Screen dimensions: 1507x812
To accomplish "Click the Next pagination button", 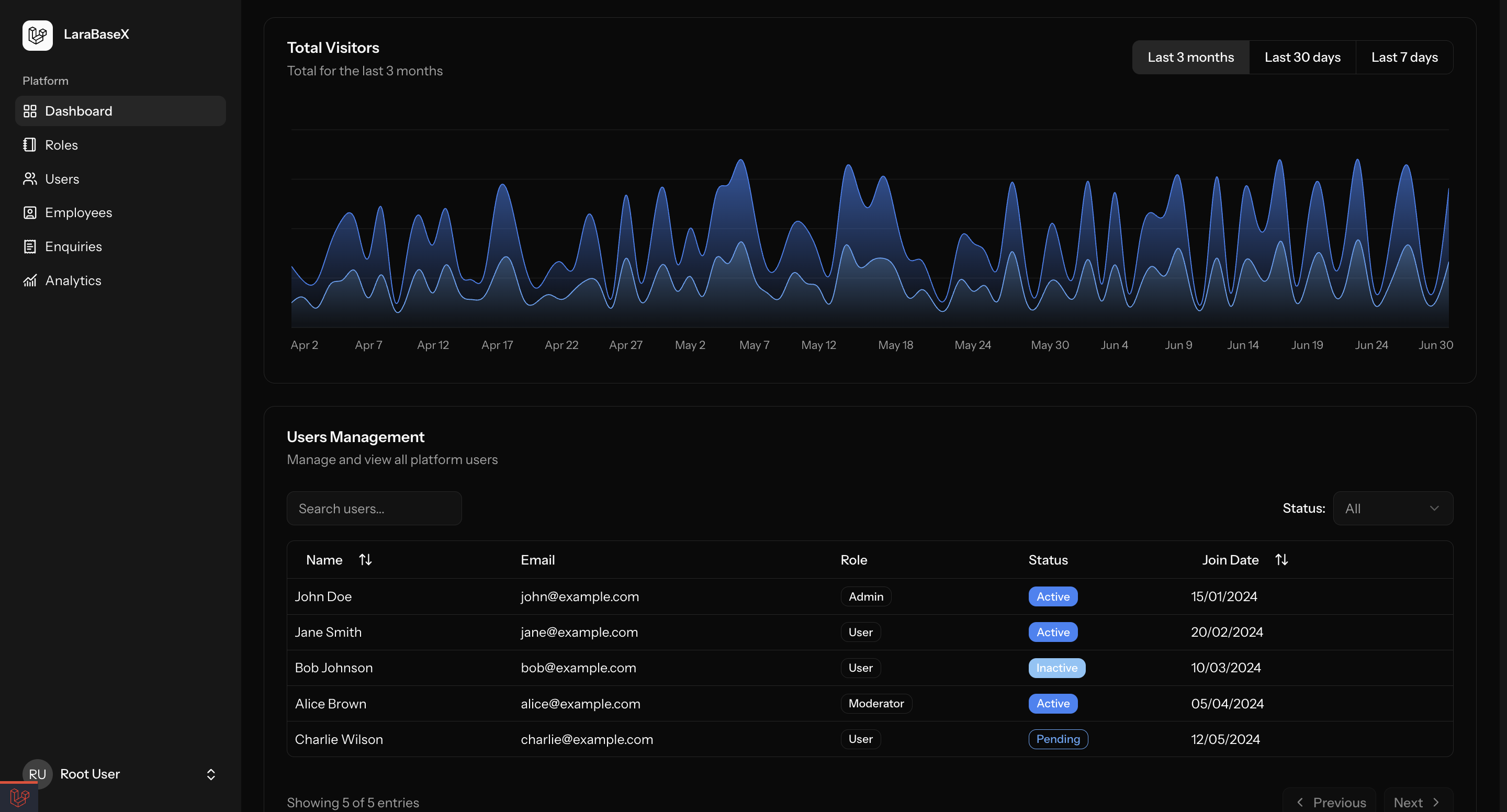I will pos(1418,802).
